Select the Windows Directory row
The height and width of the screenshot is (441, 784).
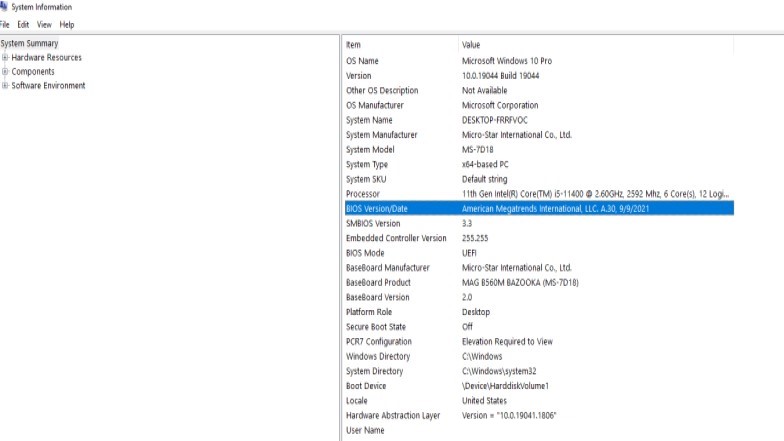(540, 356)
